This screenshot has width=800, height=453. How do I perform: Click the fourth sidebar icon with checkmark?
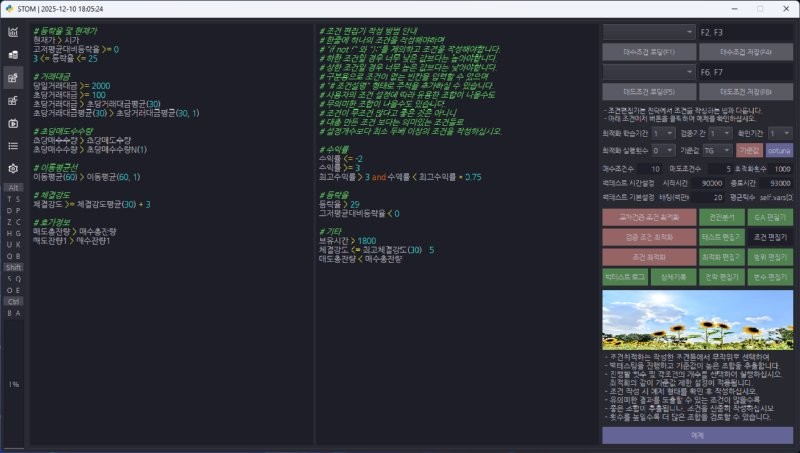click(x=14, y=100)
